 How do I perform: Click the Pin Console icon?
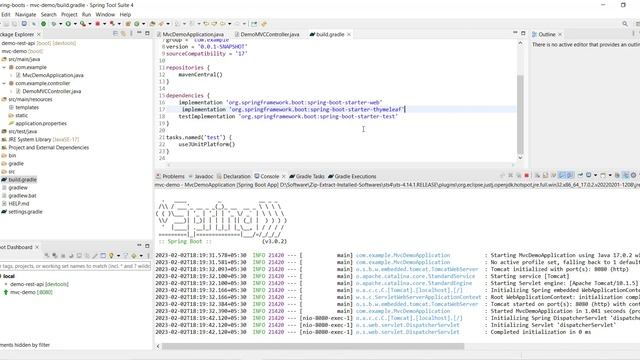click(x=580, y=176)
